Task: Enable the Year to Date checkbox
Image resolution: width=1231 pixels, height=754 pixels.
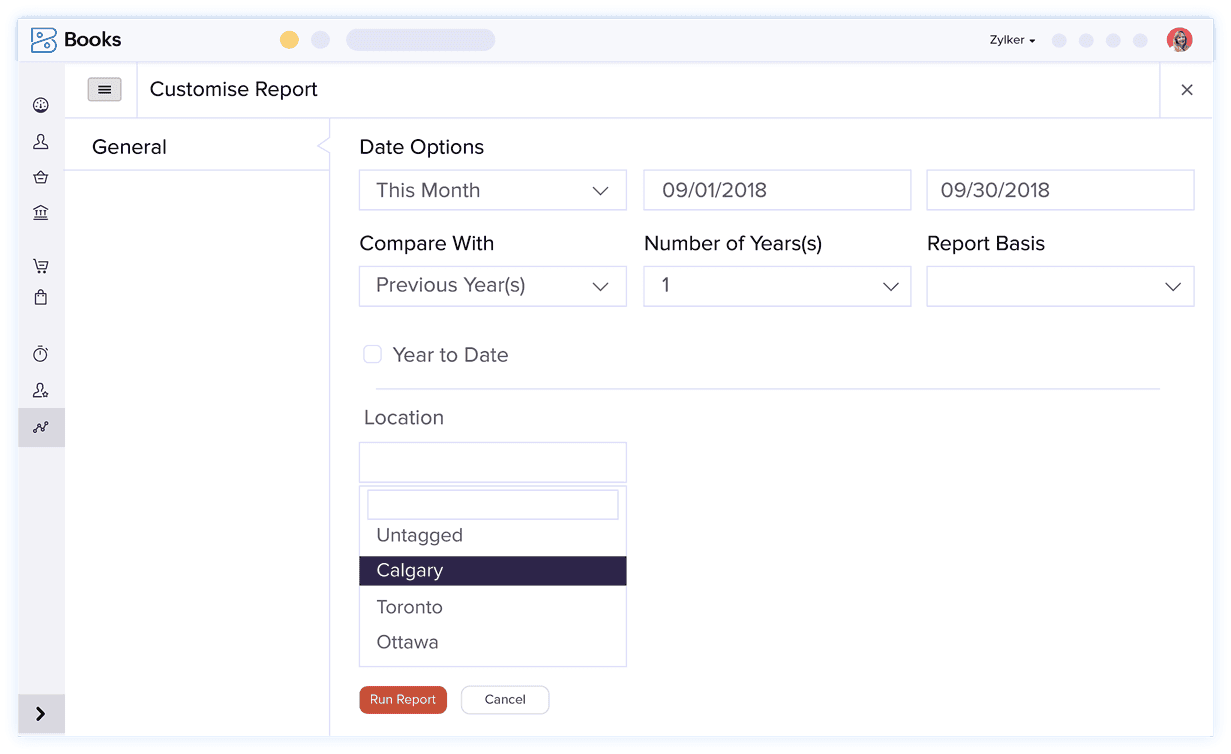Action: point(372,354)
